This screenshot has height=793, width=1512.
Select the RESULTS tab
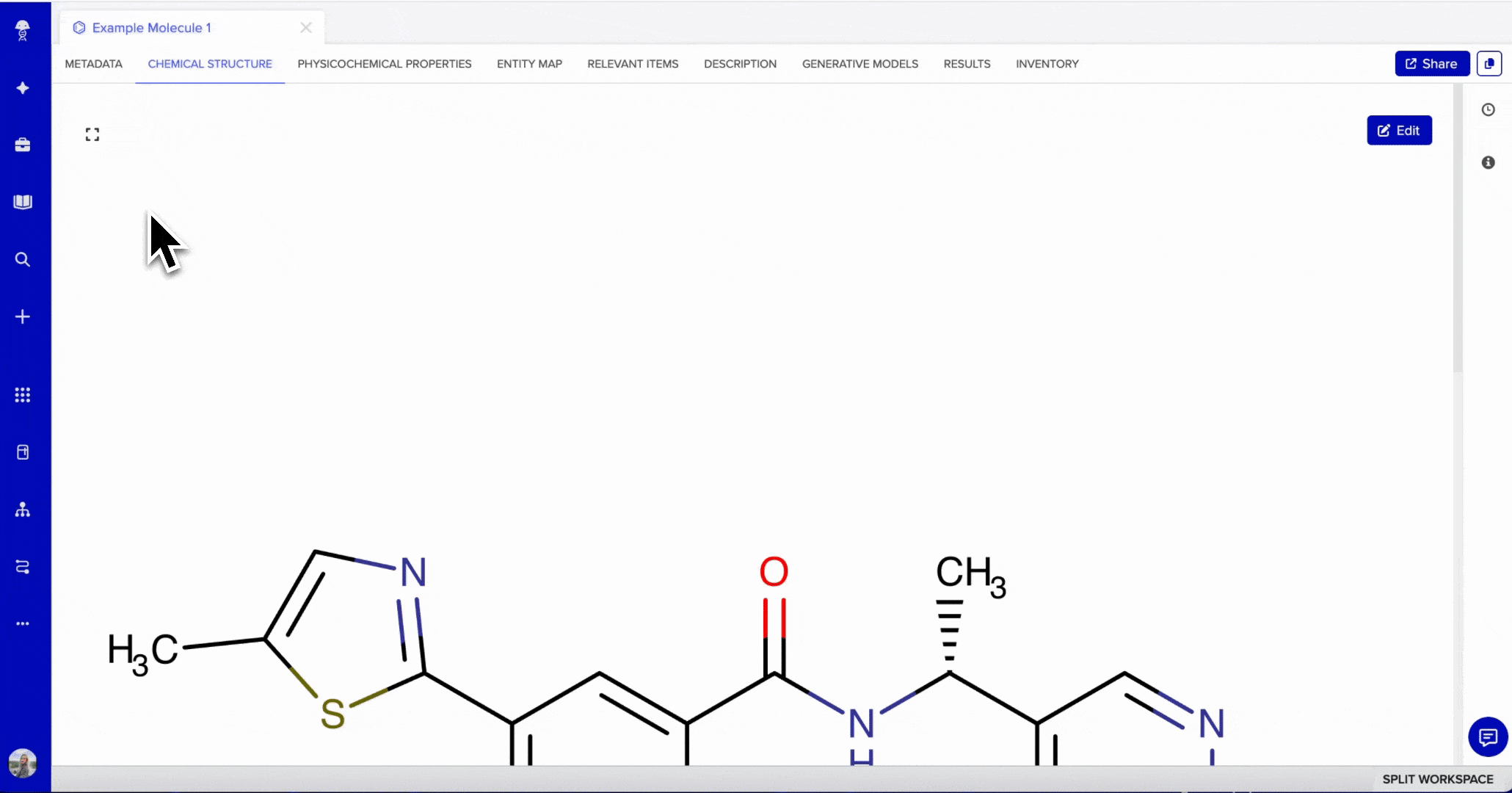click(x=967, y=64)
